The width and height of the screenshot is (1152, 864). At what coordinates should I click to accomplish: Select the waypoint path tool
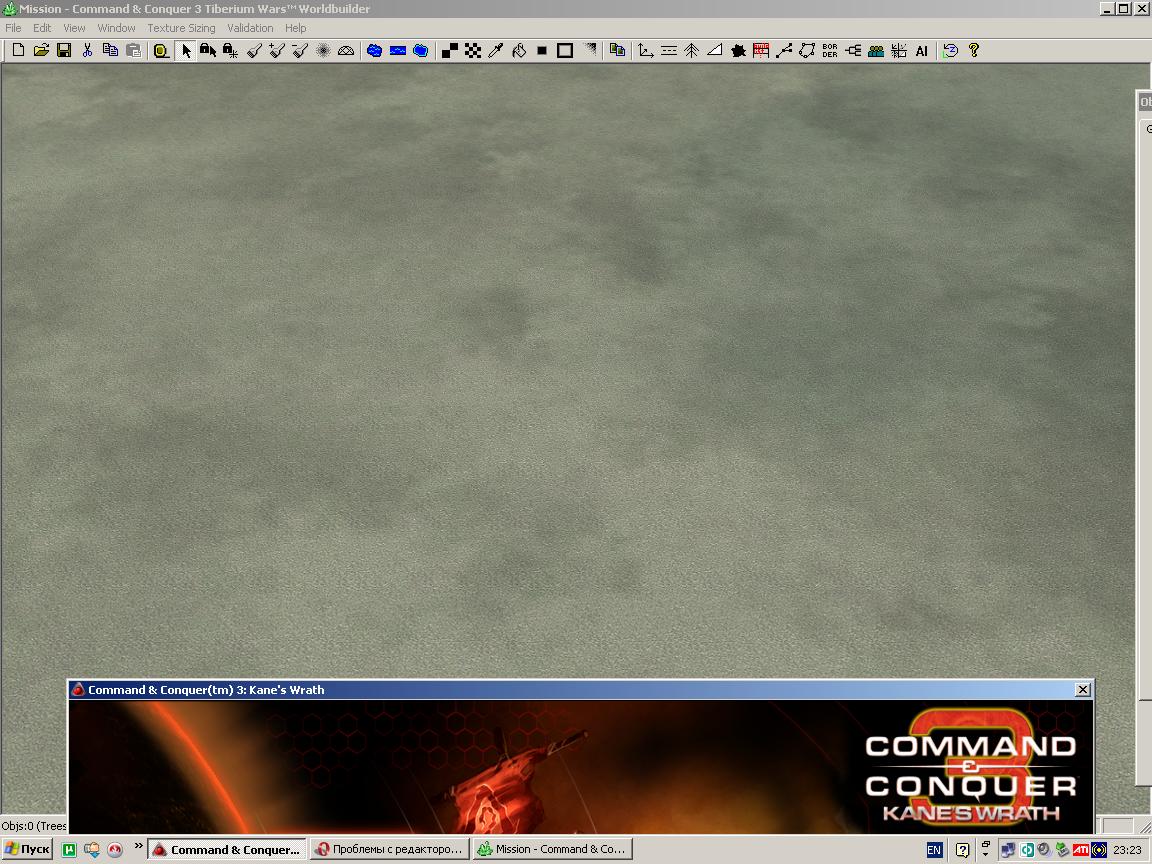coord(784,50)
